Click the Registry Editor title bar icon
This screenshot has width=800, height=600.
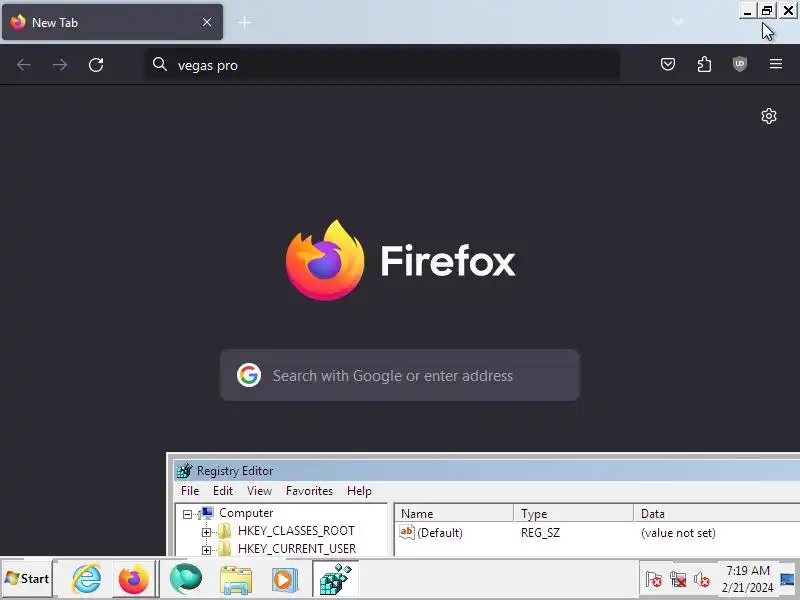184,470
